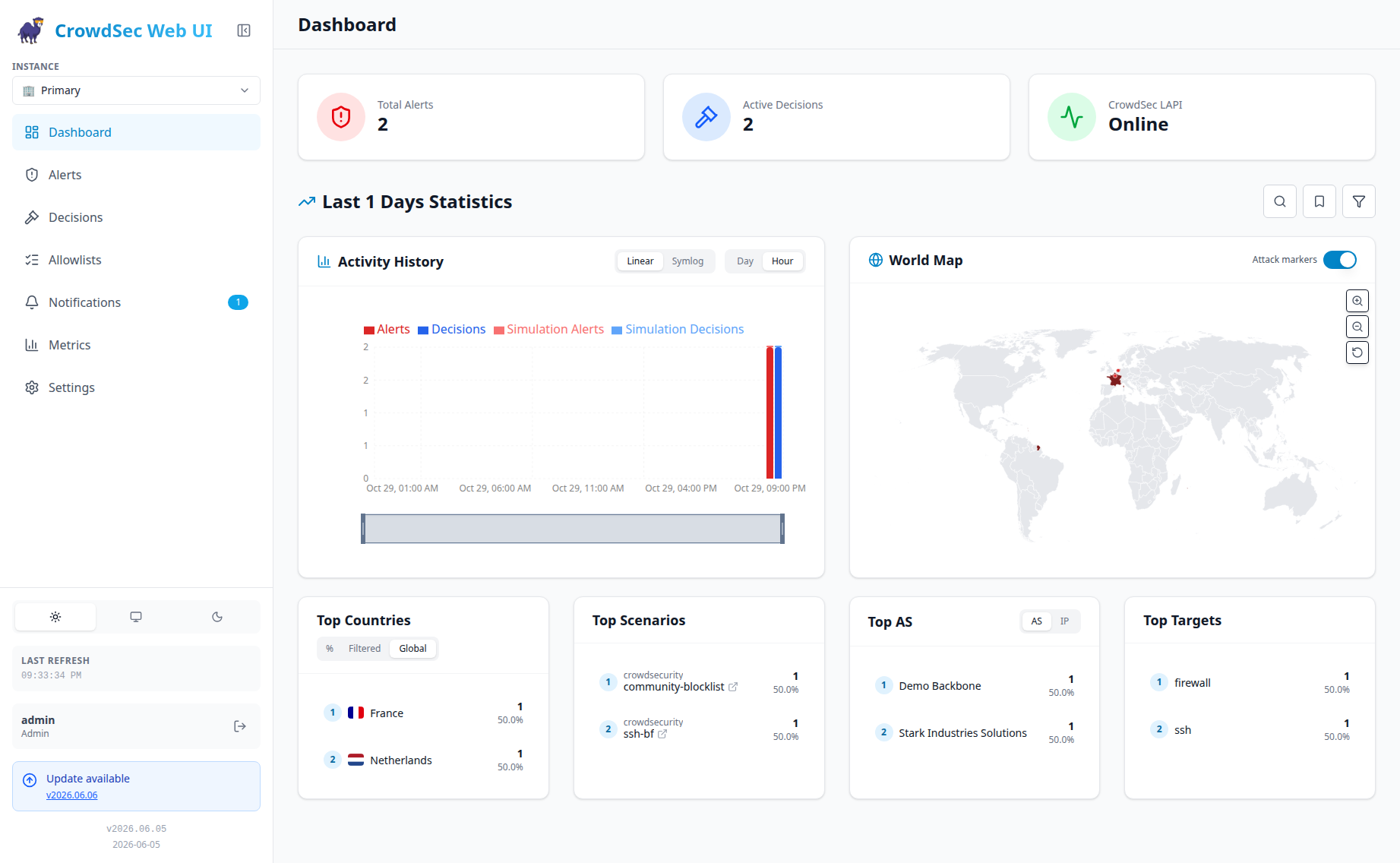The image size is (1400, 863).
Task: Click the Active Decisions card
Action: point(837,117)
